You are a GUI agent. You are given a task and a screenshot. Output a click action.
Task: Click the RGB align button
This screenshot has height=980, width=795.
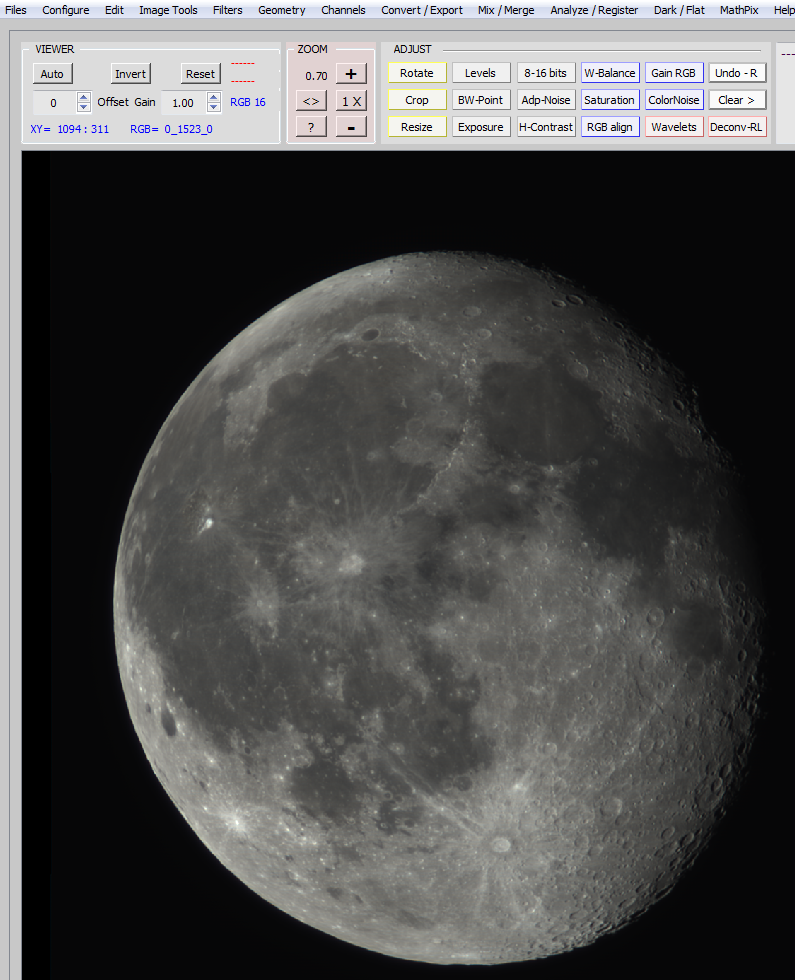(610, 127)
